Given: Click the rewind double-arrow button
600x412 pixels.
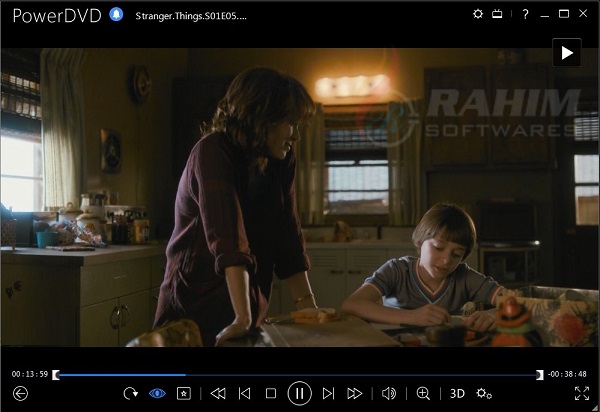Looking at the screenshot, I should [218, 394].
